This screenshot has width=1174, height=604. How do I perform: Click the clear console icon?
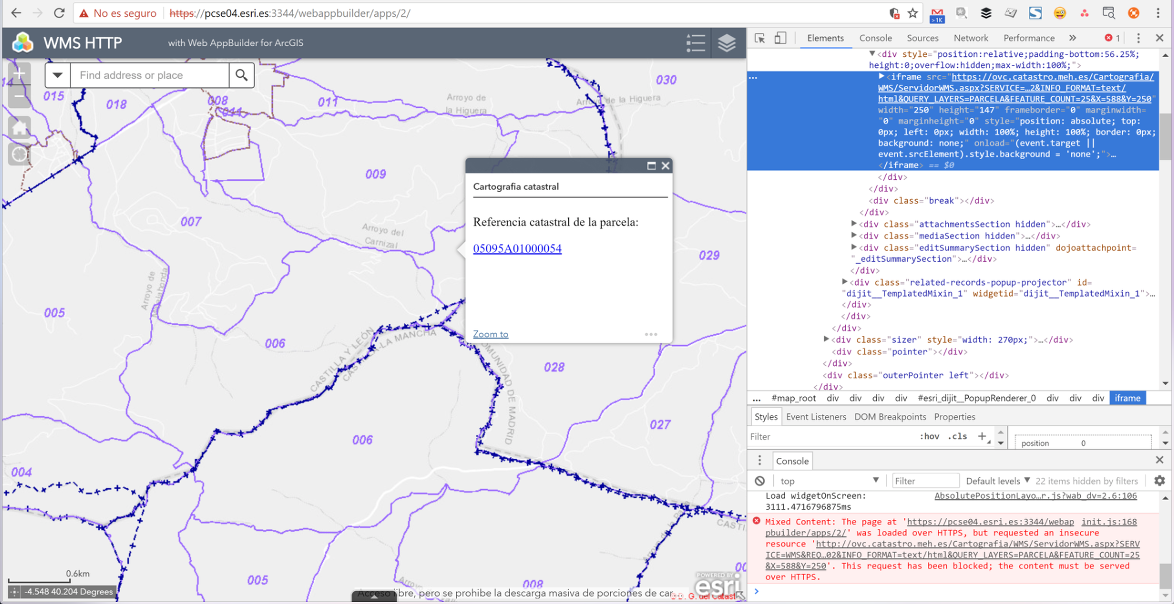[760, 481]
